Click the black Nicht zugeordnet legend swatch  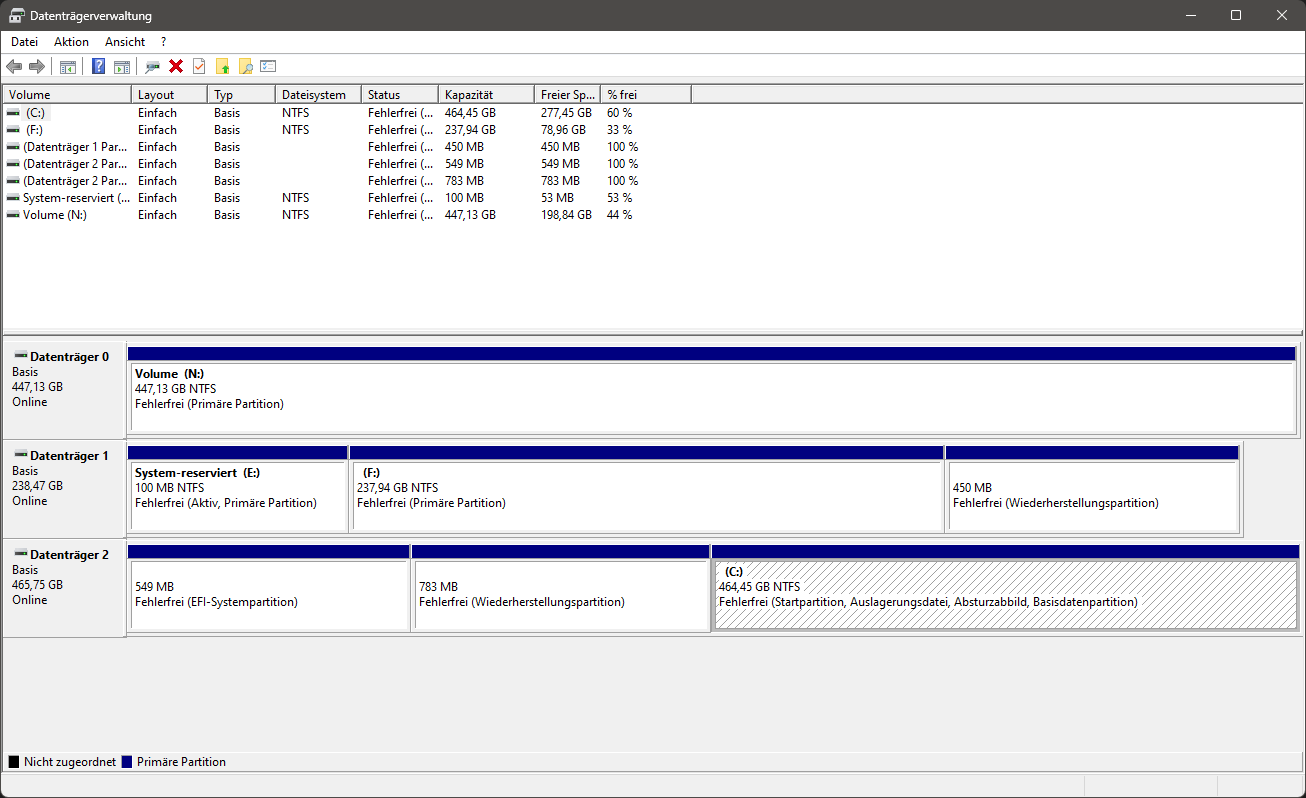pos(14,762)
